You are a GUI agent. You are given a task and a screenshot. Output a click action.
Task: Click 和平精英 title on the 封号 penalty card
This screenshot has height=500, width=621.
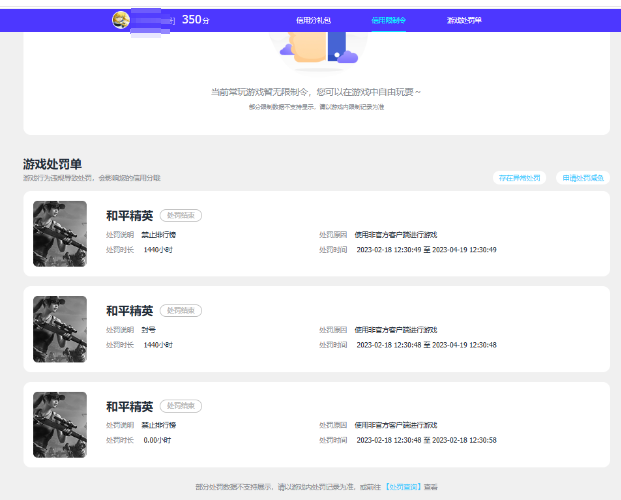click(130, 311)
